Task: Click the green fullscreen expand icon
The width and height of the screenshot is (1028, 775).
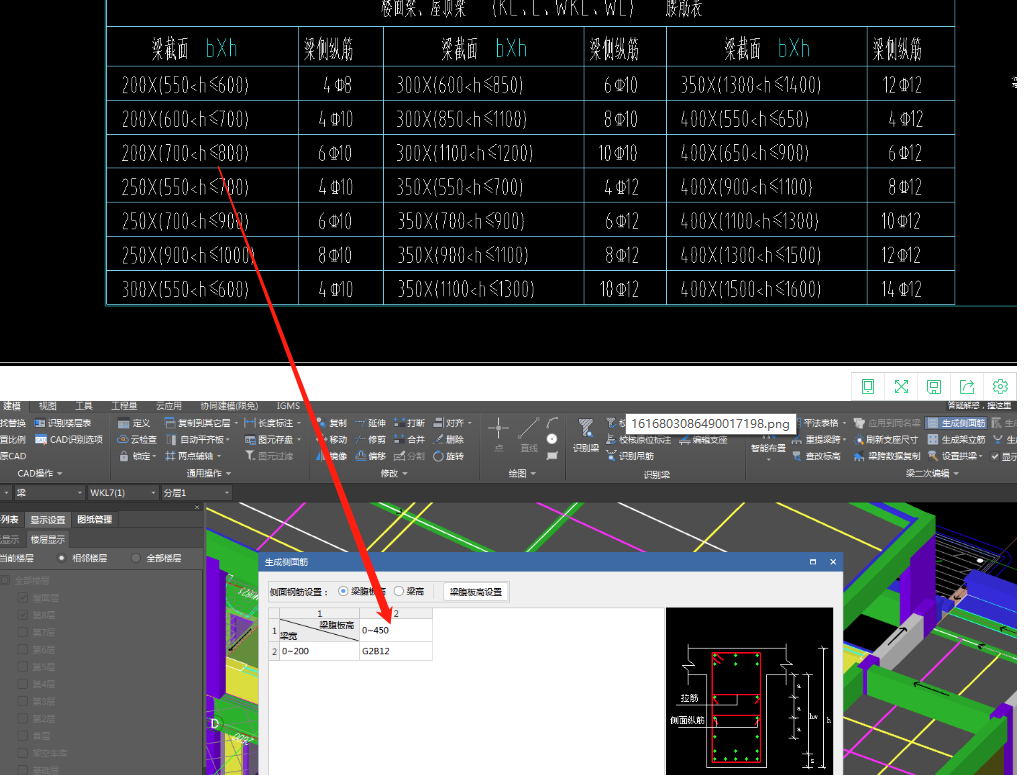Action: click(x=901, y=387)
